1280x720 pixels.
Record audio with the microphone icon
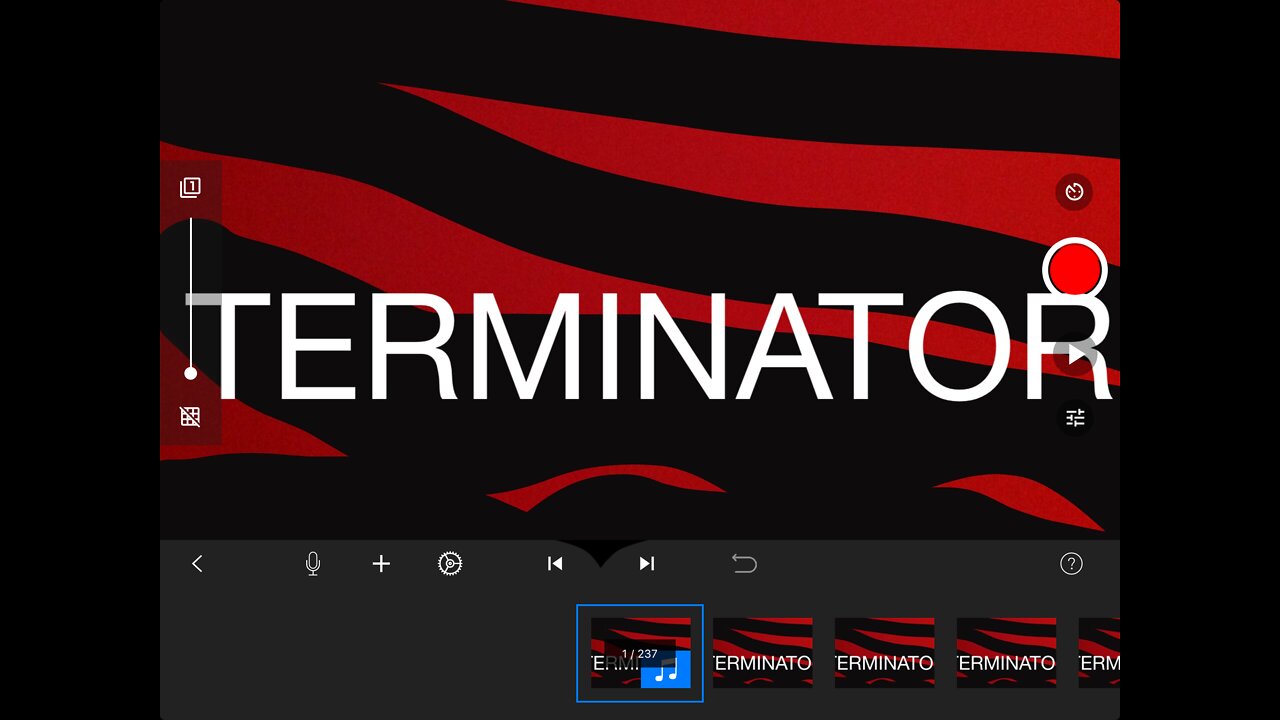click(x=313, y=564)
